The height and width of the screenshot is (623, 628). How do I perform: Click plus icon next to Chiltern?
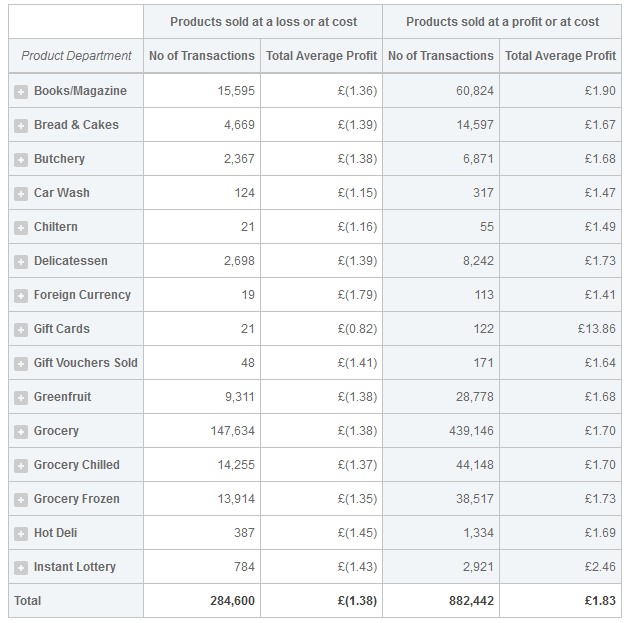[x=21, y=228]
